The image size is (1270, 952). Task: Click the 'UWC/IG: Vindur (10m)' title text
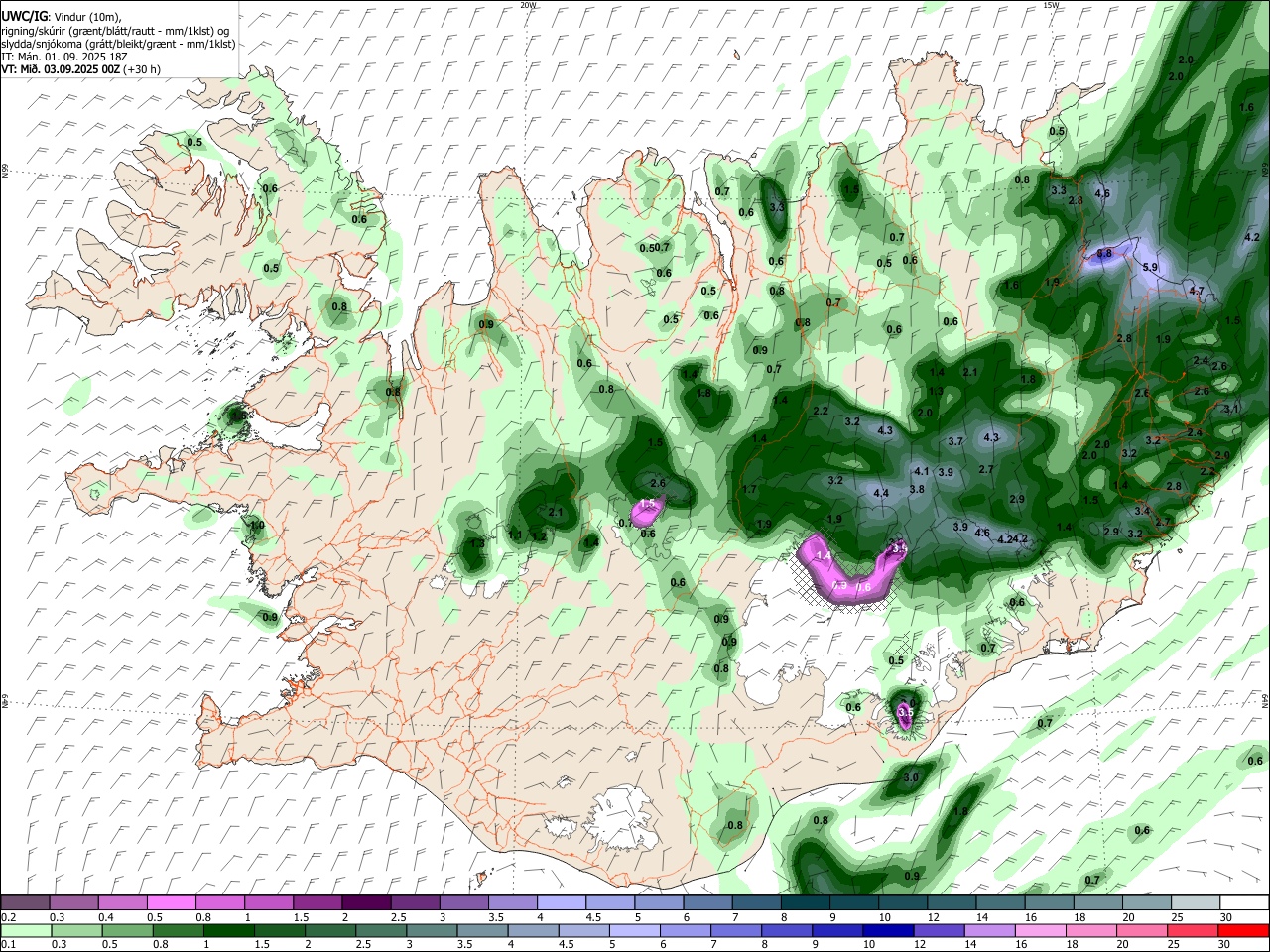coord(62,17)
